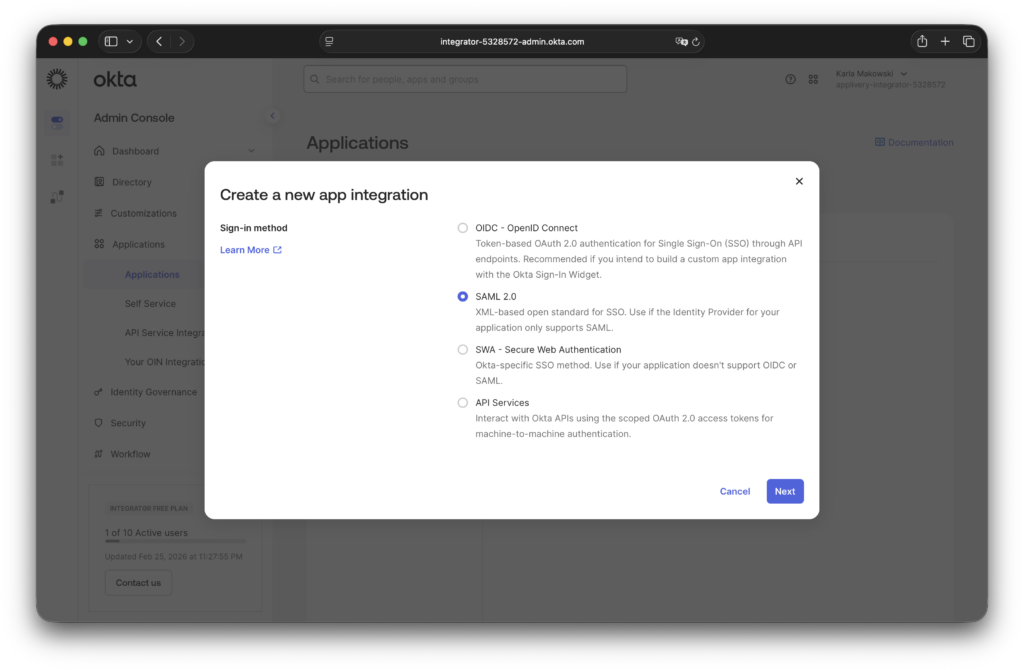Choose SWA - Secure Web Authentication option
This screenshot has width=1024, height=670.
point(462,350)
